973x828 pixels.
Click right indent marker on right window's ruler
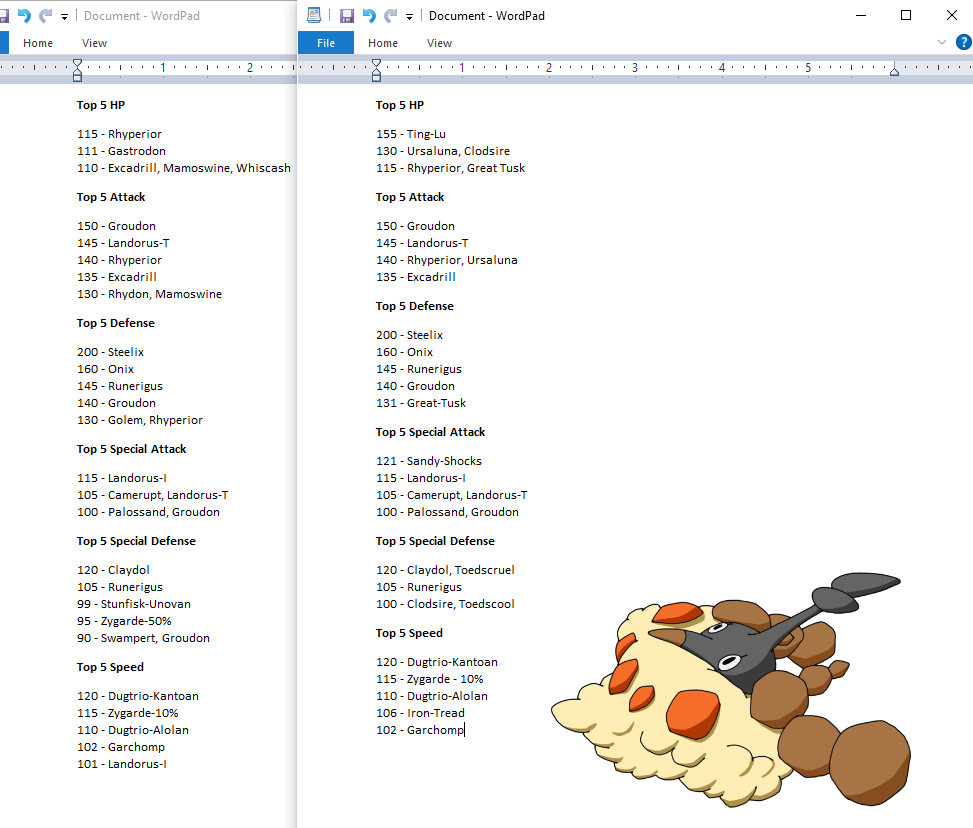tap(894, 72)
